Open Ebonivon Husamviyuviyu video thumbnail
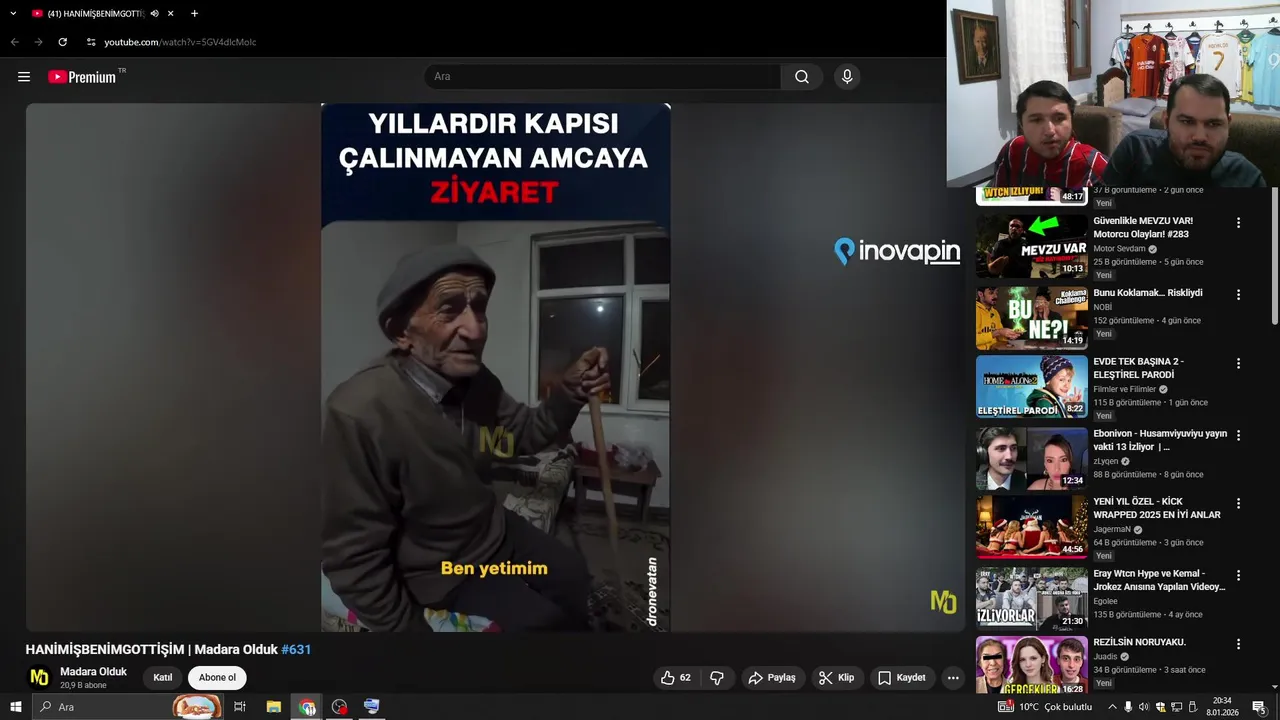 [1032, 459]
